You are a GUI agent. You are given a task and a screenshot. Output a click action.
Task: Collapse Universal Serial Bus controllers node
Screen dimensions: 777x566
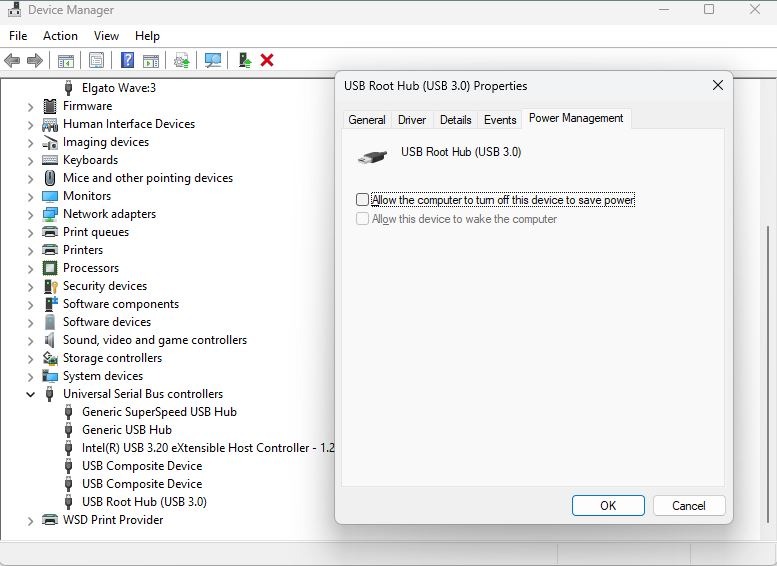pos(31,394)
